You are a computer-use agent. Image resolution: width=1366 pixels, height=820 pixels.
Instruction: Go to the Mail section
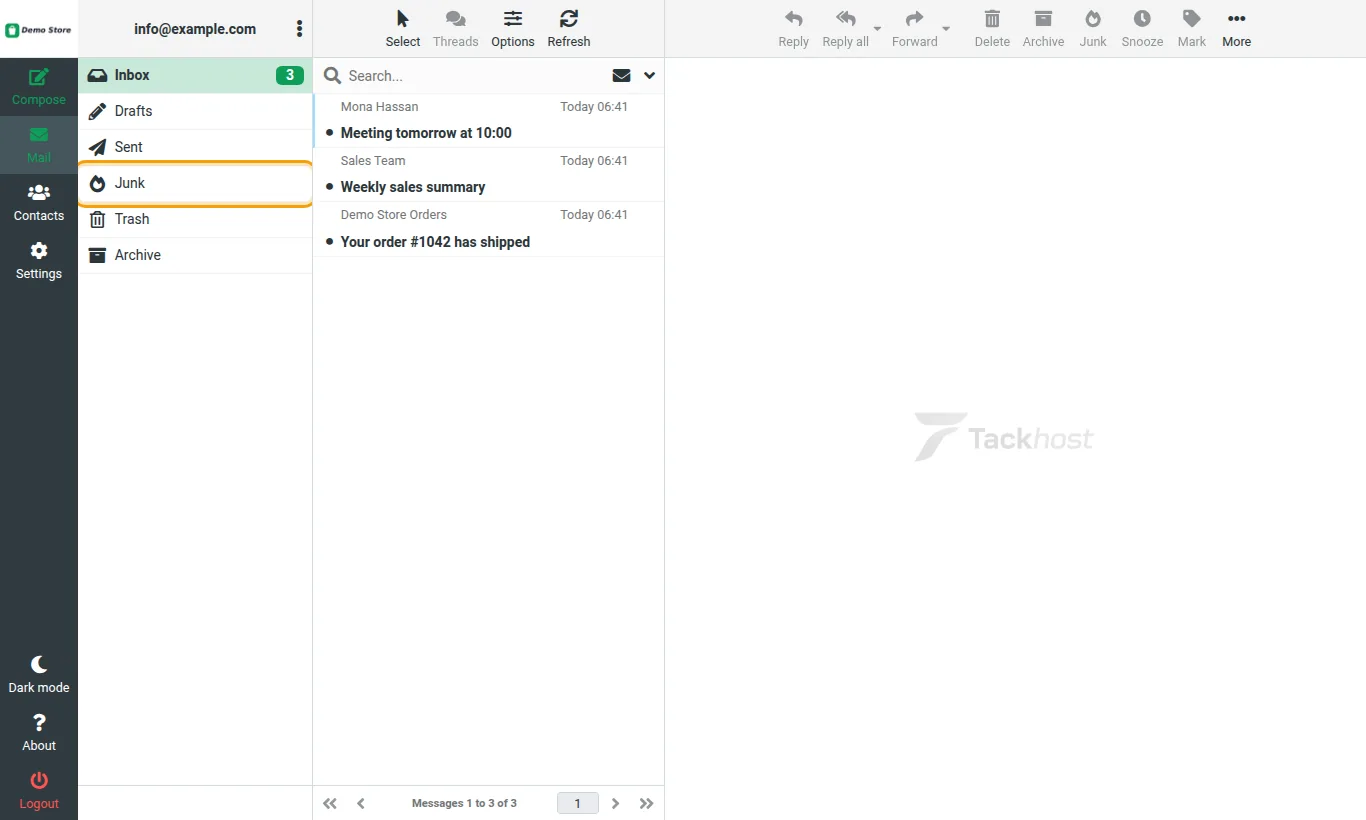coord(39,145)
